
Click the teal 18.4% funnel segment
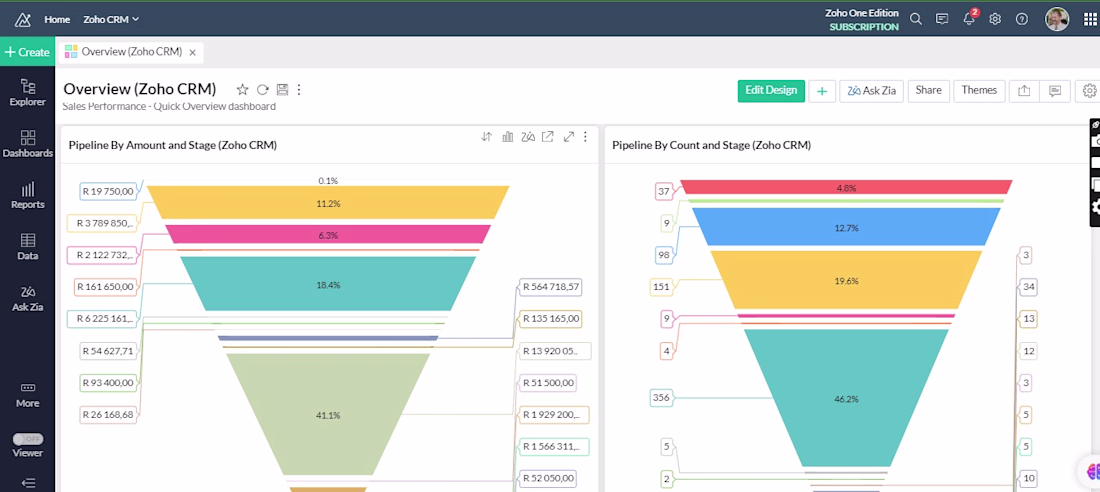[x=328, y=284]
